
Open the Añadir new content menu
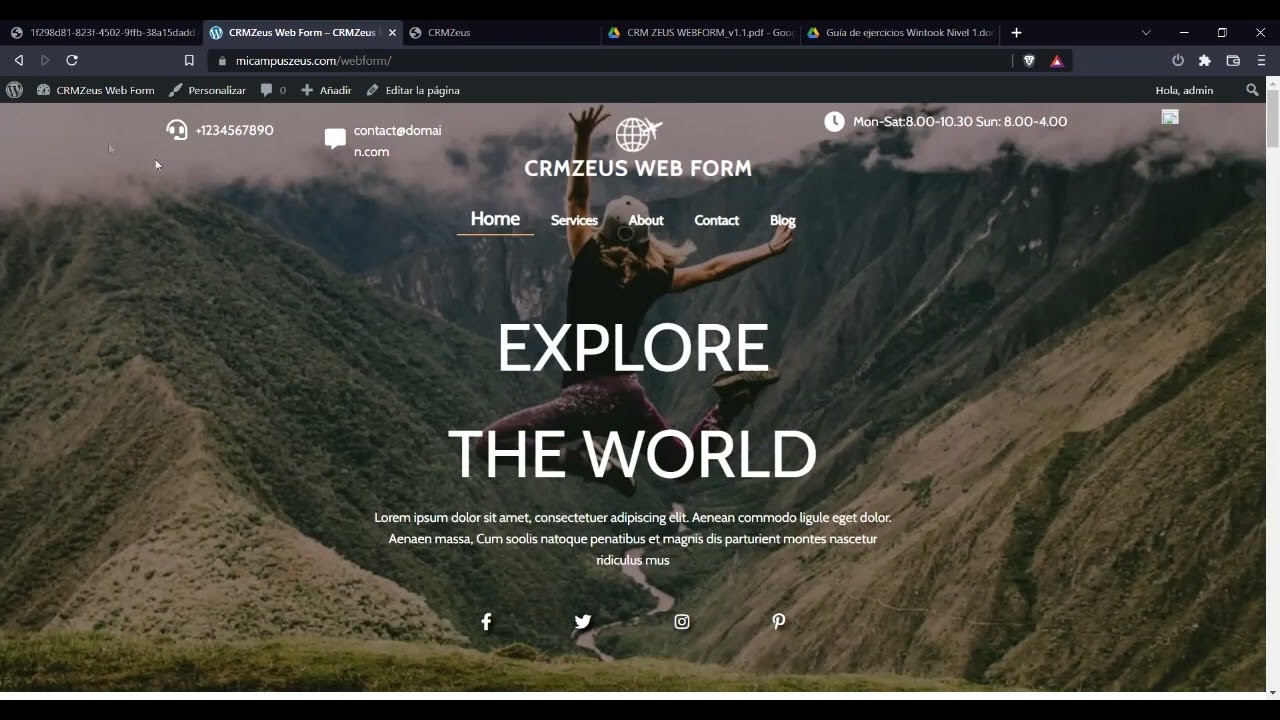pos(326,90)
